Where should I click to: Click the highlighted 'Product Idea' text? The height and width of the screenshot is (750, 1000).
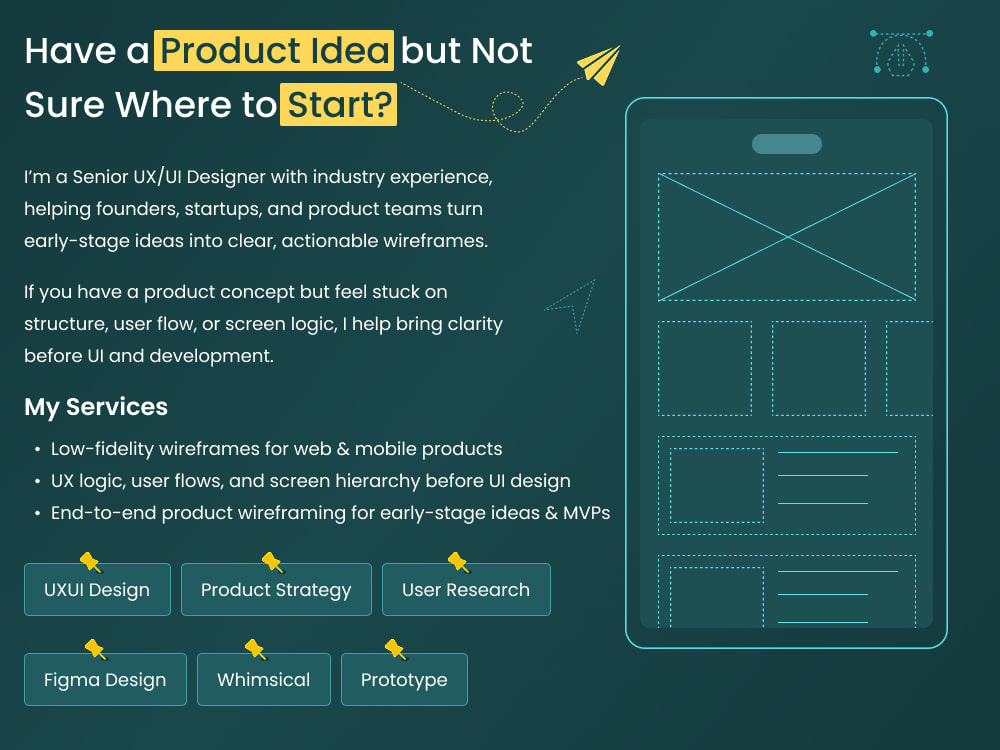(274, 50)
